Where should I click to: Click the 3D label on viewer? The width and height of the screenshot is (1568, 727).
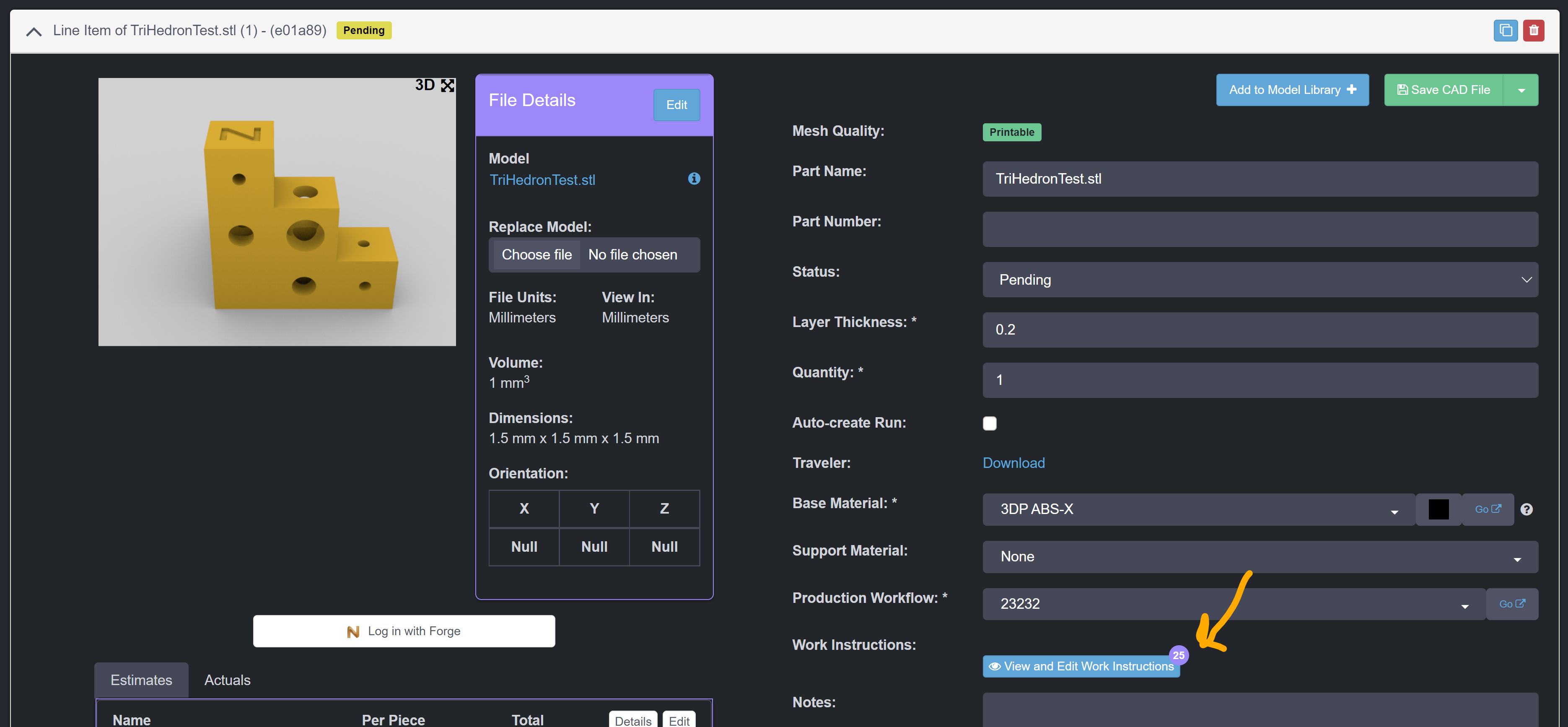(425, 85)
